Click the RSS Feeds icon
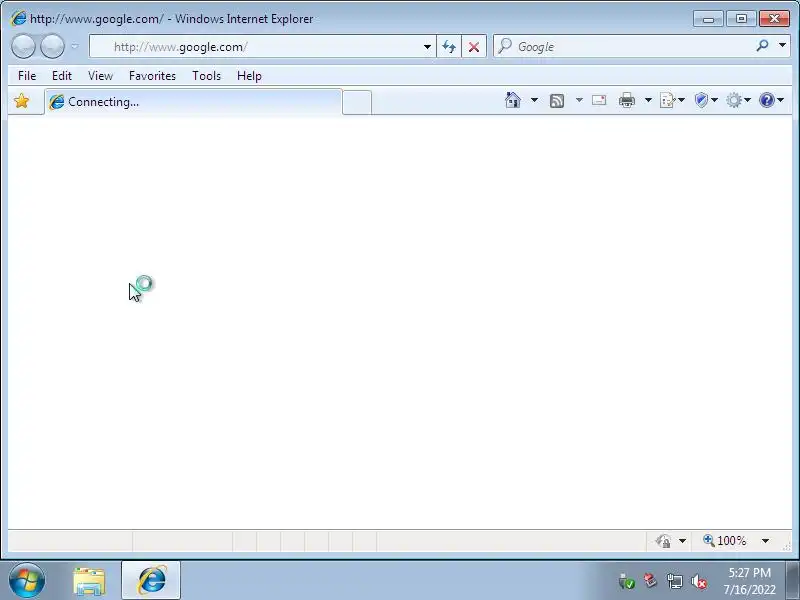Image resolution: width=800 pixels, height=600 pixels. click(x=557, y=101)
